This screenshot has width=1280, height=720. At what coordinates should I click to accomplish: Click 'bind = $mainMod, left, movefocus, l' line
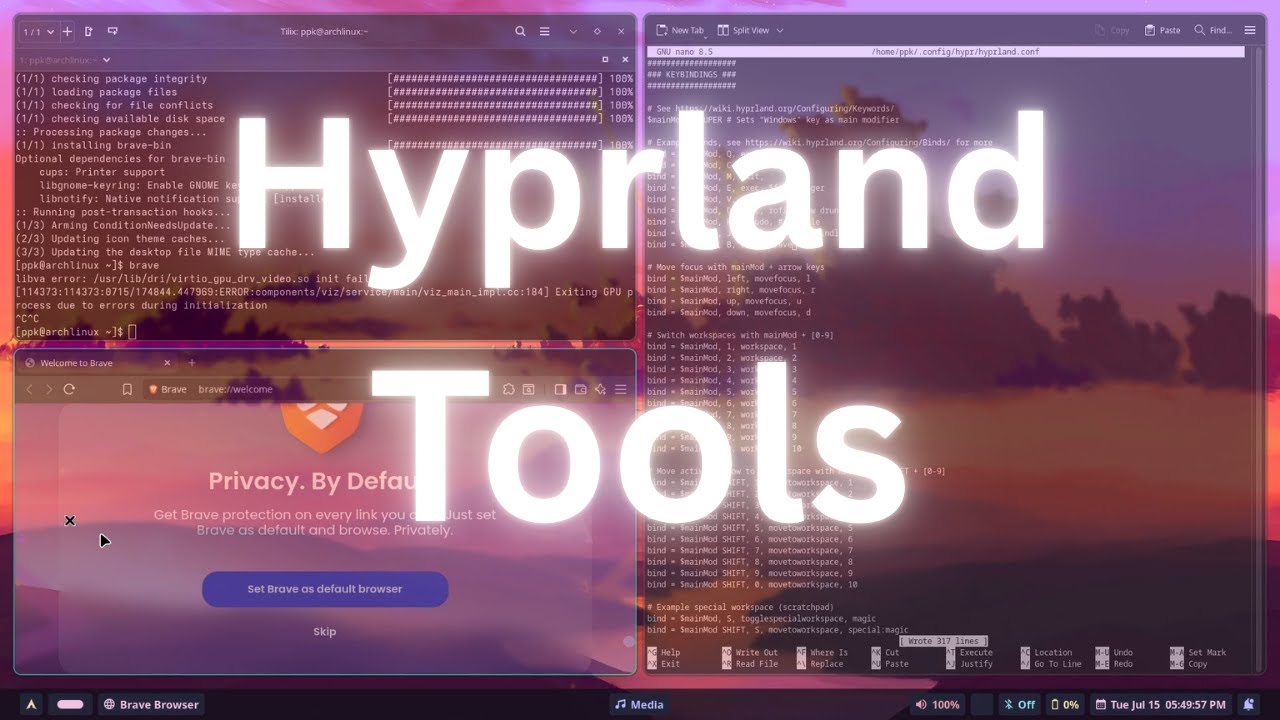pyautogui.click(x=729, y=279)
